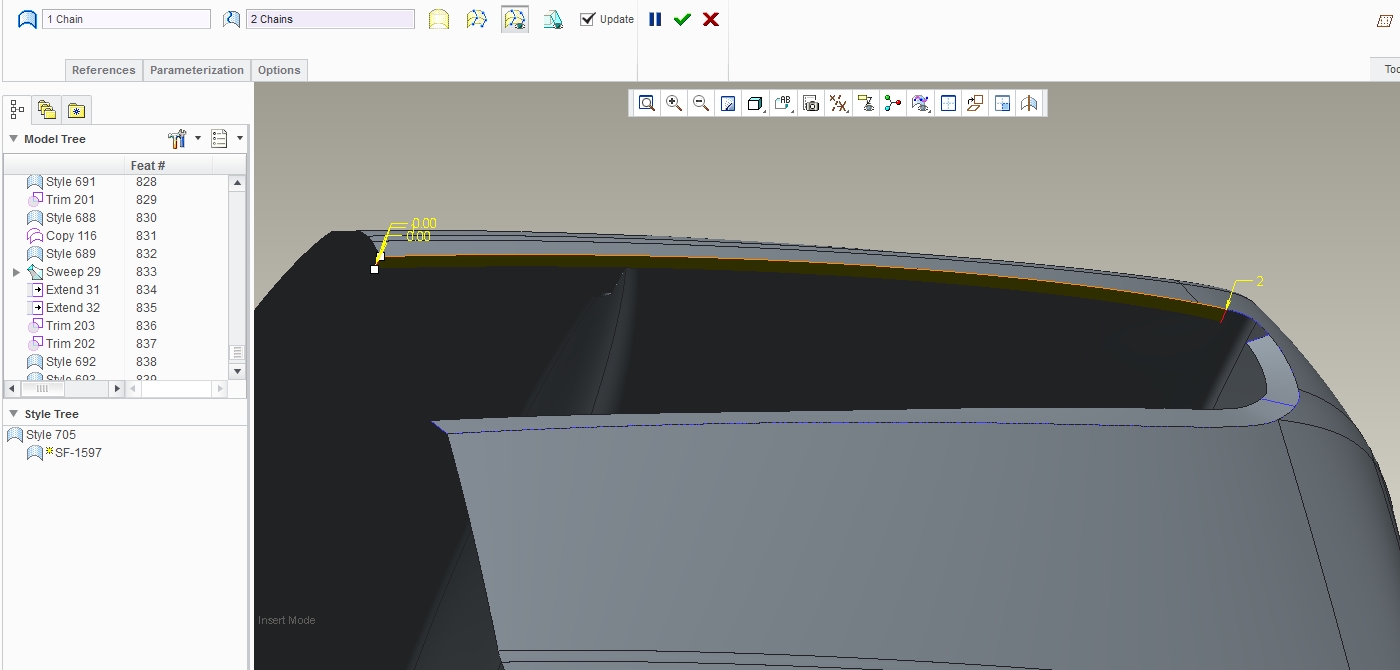Click the primary chain collector icon

pyautogui.click(x=27, y=19)
